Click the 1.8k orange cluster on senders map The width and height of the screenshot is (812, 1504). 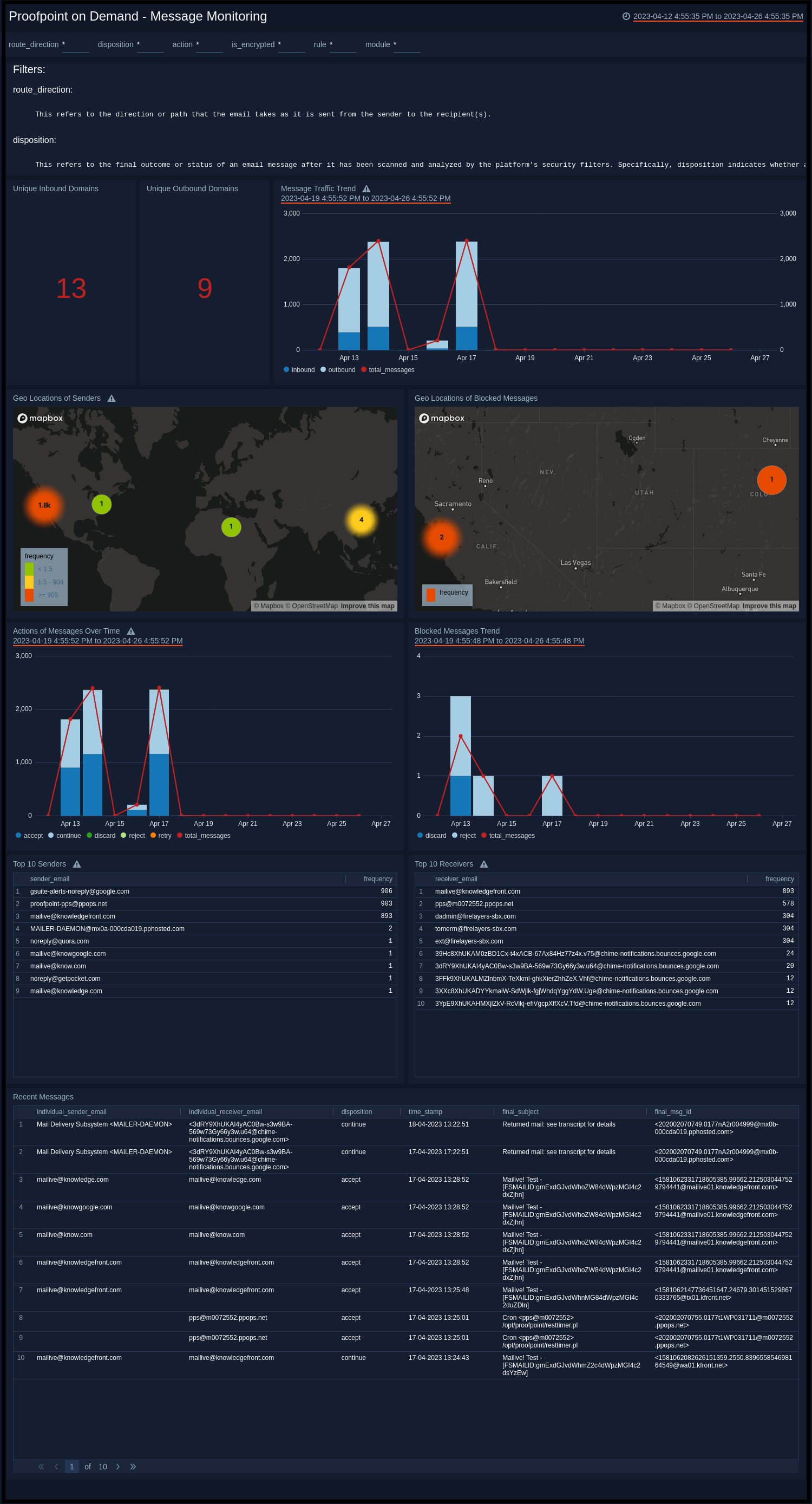(x=44, y=505)
